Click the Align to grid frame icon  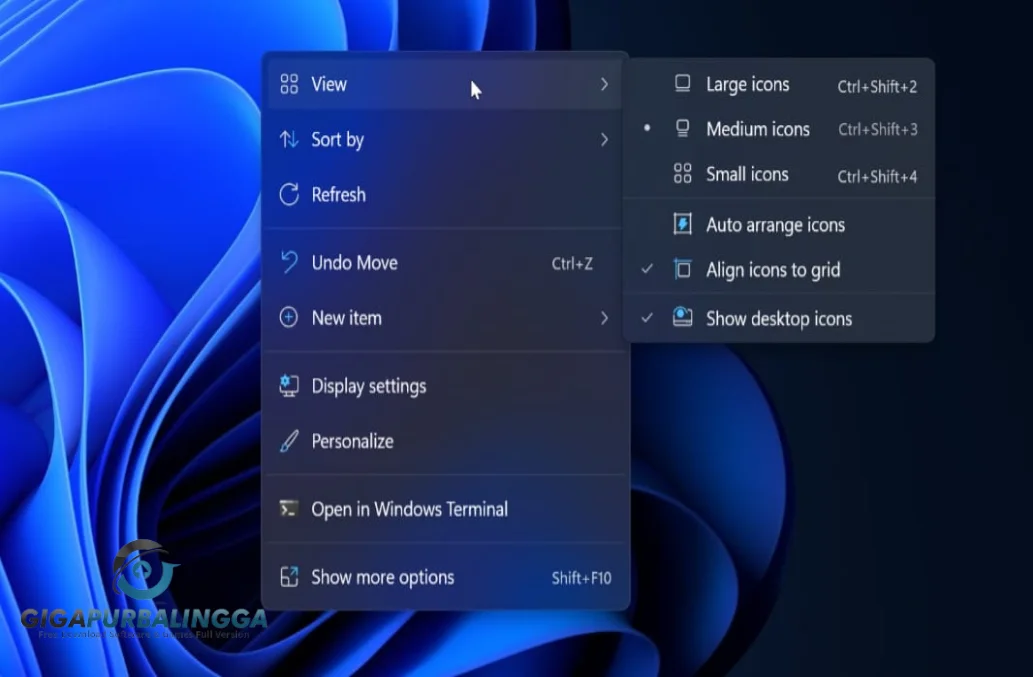[x=683, y=269]
